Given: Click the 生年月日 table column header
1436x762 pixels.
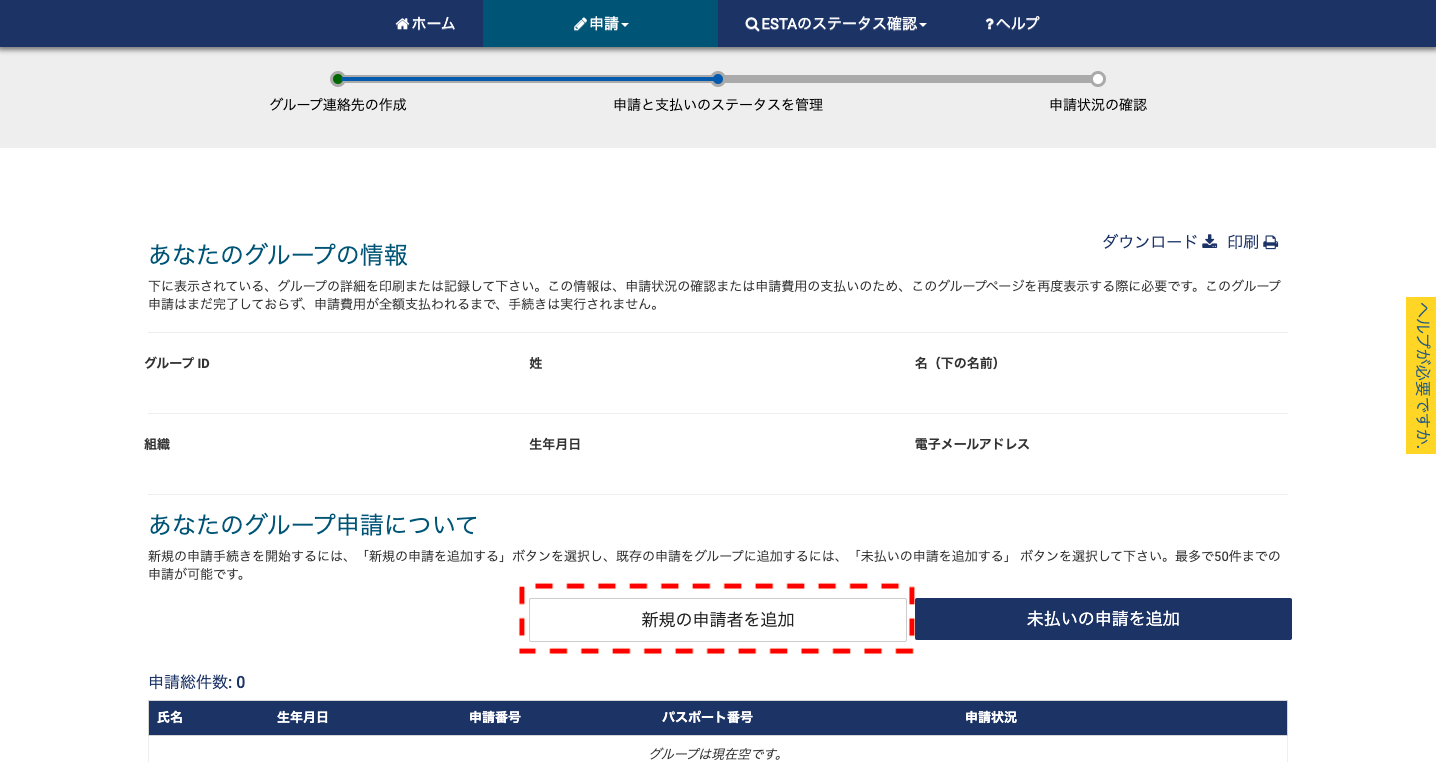Looking at the screenshot, I should (302, 718).
